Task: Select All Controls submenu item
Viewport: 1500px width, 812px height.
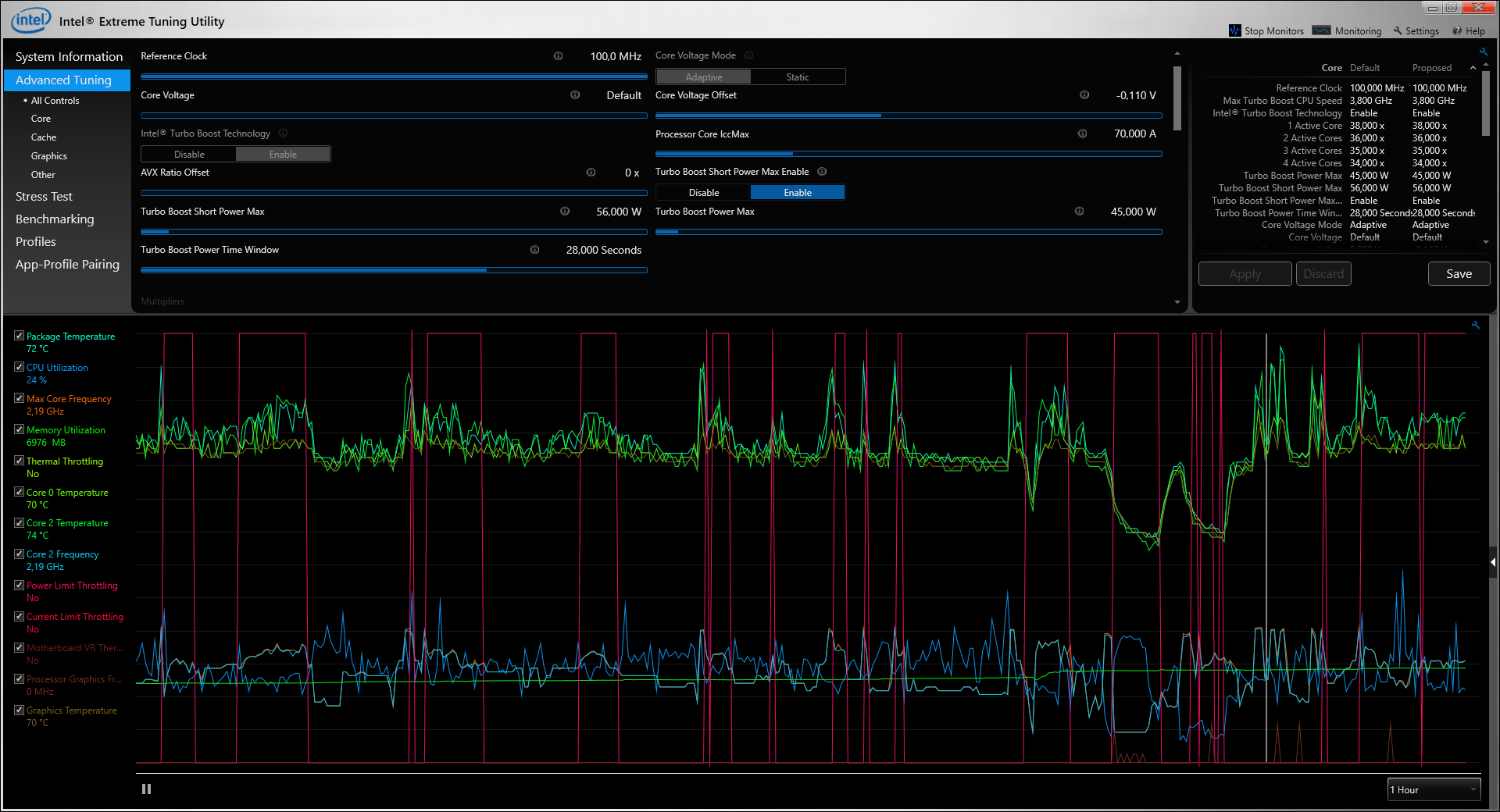Action: 55,101
